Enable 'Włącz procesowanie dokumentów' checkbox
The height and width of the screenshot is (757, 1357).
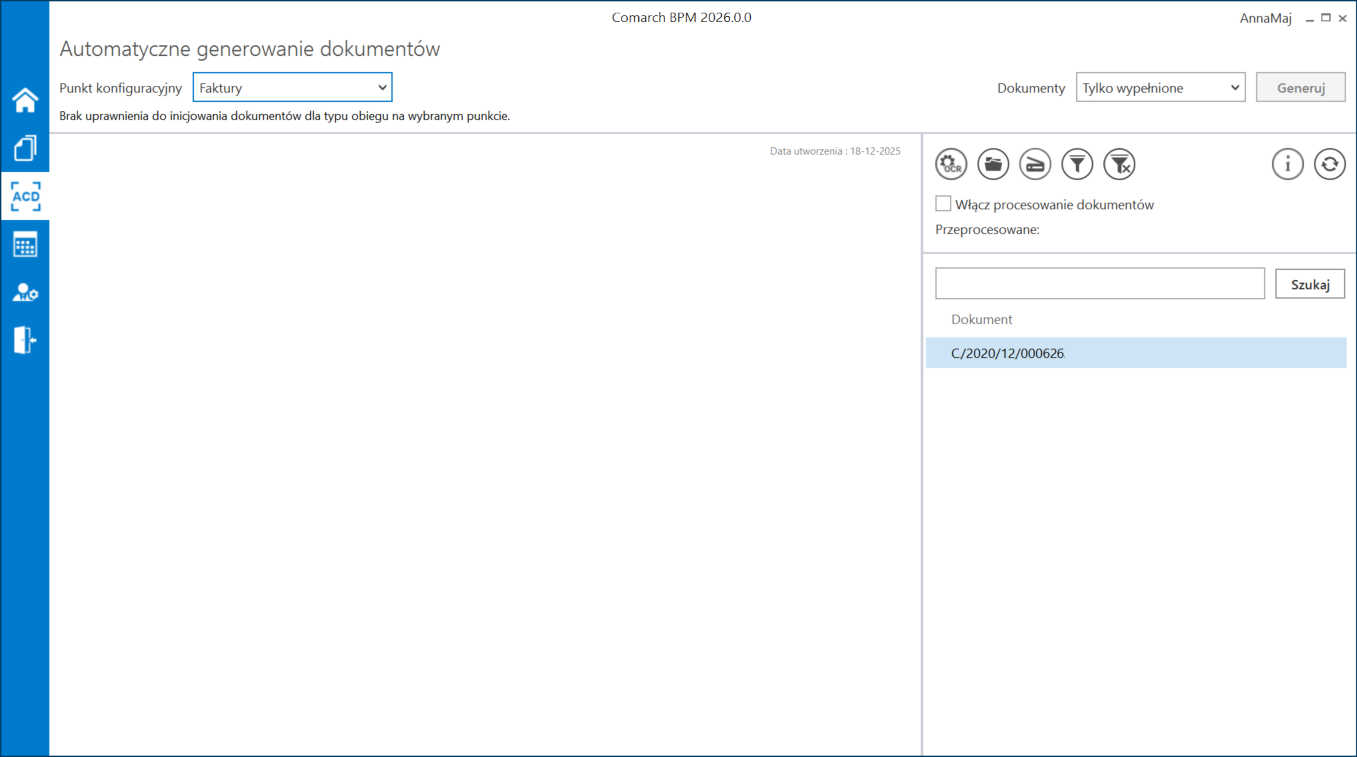(x=943, y=204)
